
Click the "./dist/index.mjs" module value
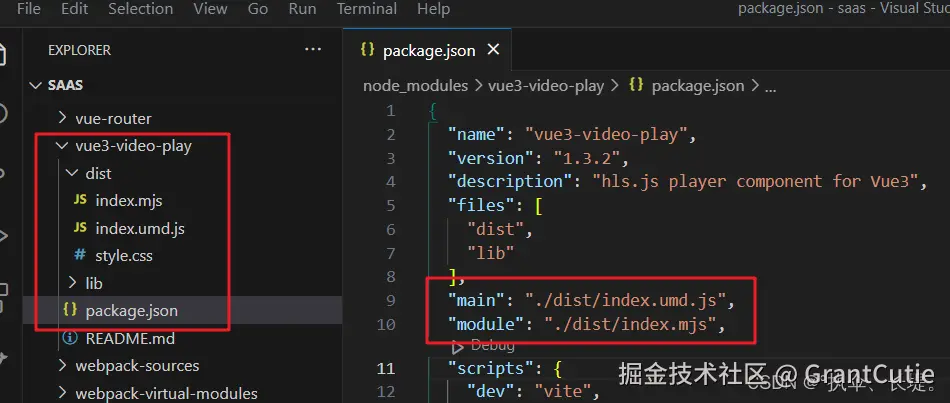[x=630, y=324]
